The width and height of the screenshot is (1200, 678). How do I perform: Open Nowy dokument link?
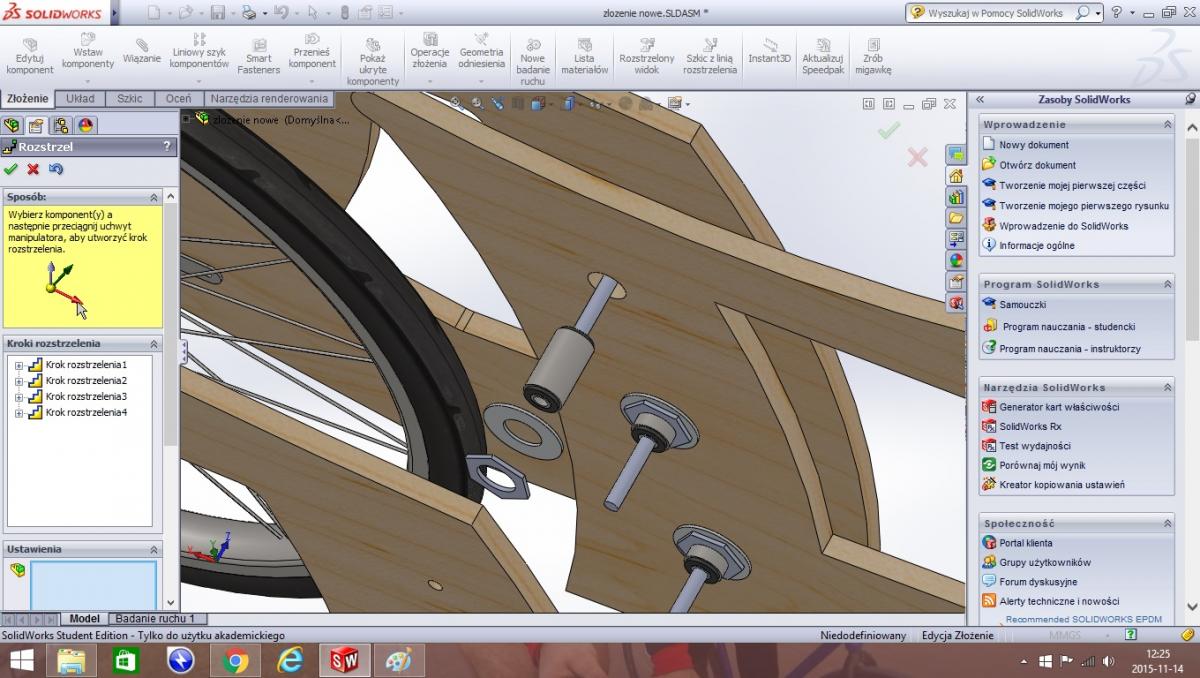[x=1034, y=145]
